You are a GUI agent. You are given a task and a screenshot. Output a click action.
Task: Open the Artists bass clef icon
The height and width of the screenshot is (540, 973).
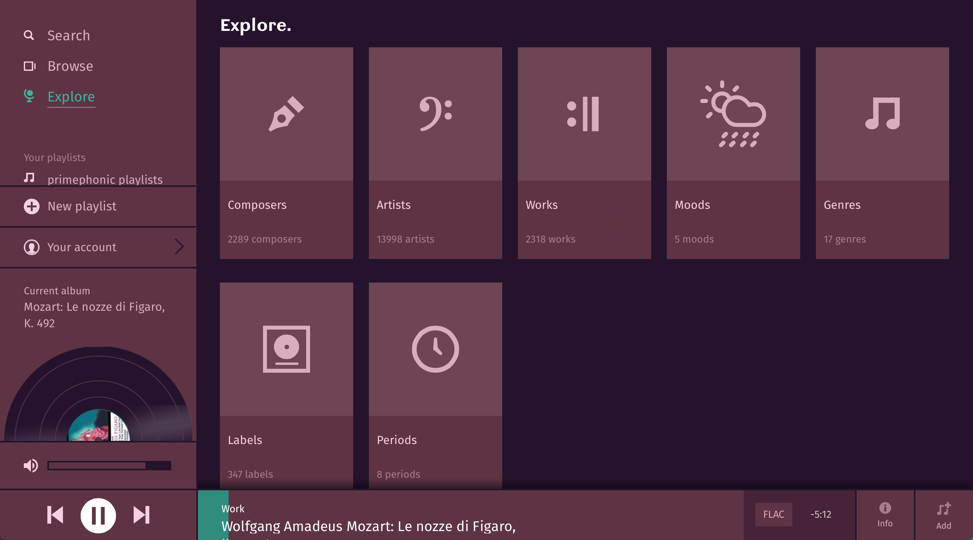click(x=435, y=114)
